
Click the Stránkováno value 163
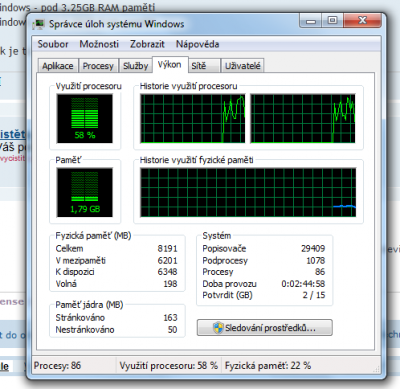pos(170,318)
